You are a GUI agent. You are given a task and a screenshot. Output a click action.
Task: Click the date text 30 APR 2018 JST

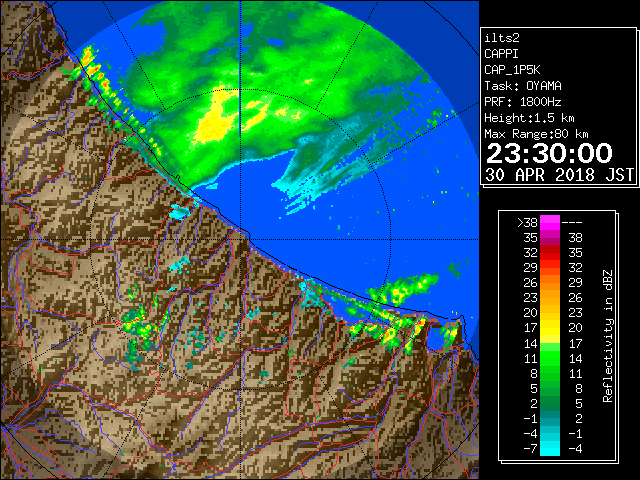[559, 175]
